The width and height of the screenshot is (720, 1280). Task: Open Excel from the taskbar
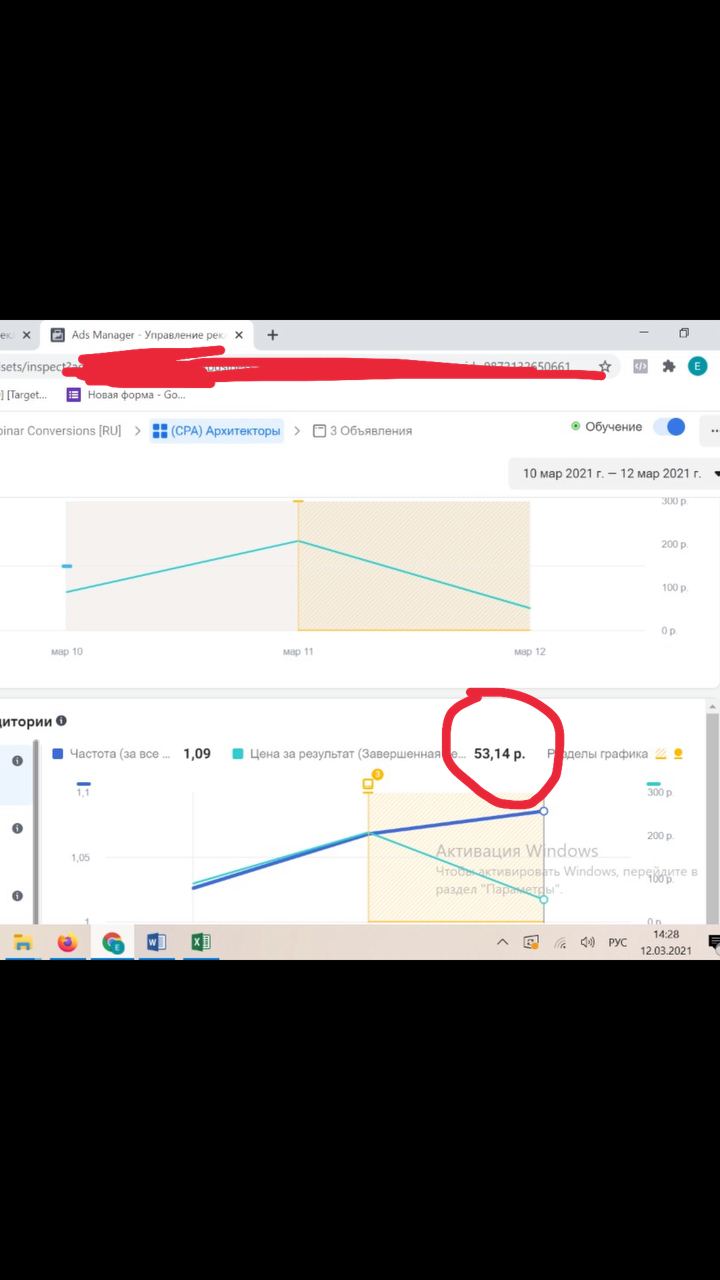pyautogui.click(x=200, y=942)
